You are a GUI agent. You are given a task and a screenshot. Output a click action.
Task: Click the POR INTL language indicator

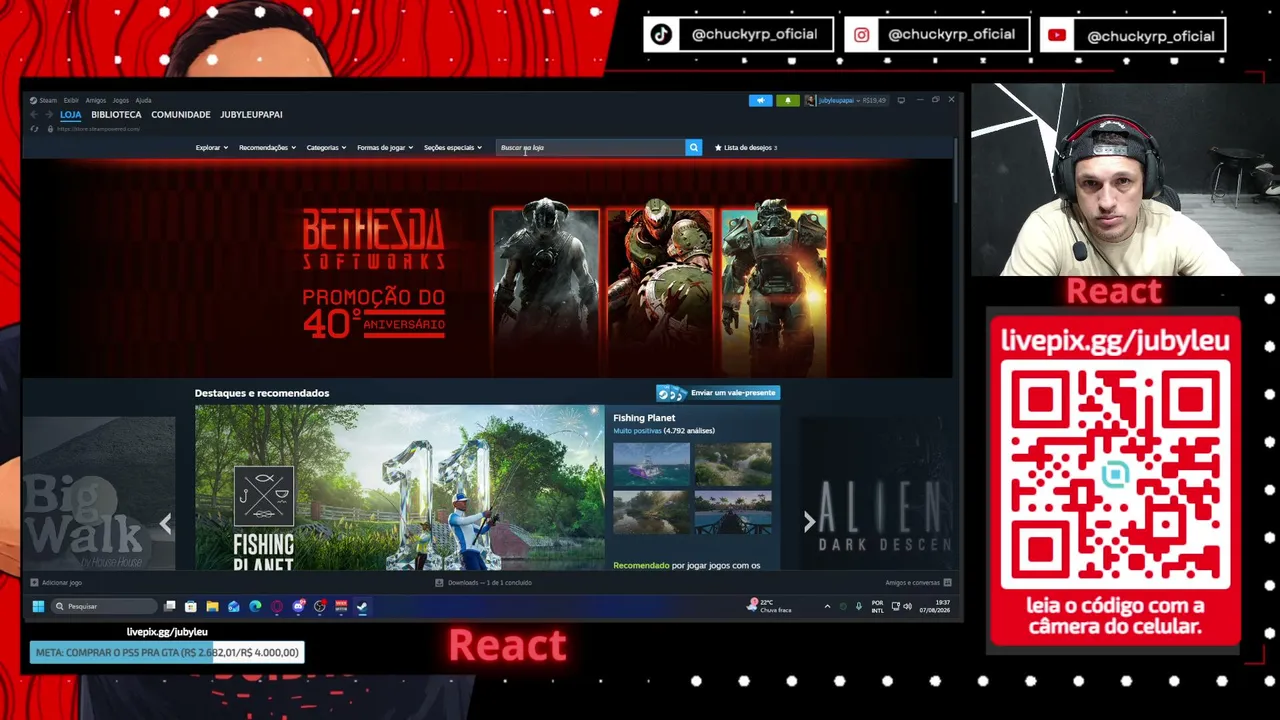(x=877, y=606)
